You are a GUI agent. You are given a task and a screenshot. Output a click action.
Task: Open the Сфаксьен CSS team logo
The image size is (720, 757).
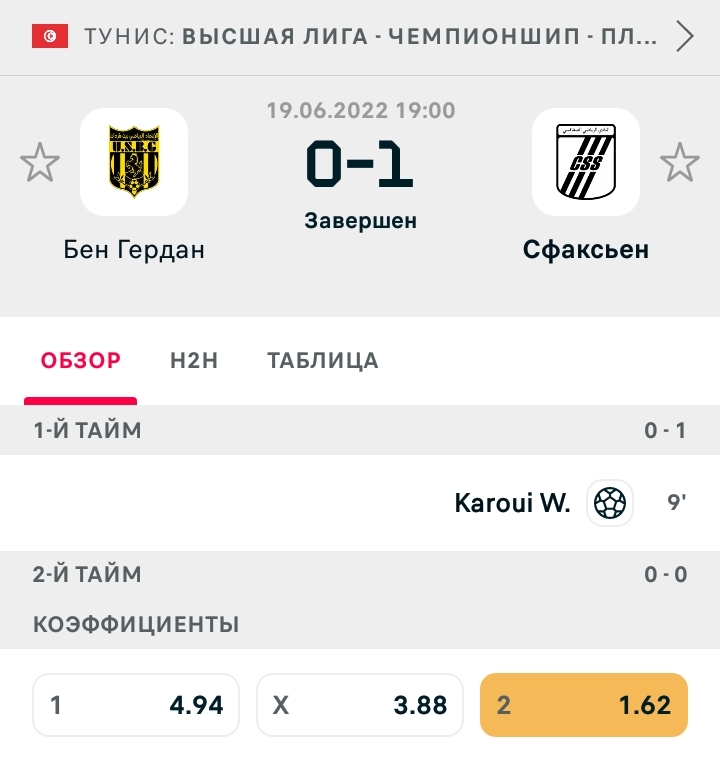click(586, 162)
